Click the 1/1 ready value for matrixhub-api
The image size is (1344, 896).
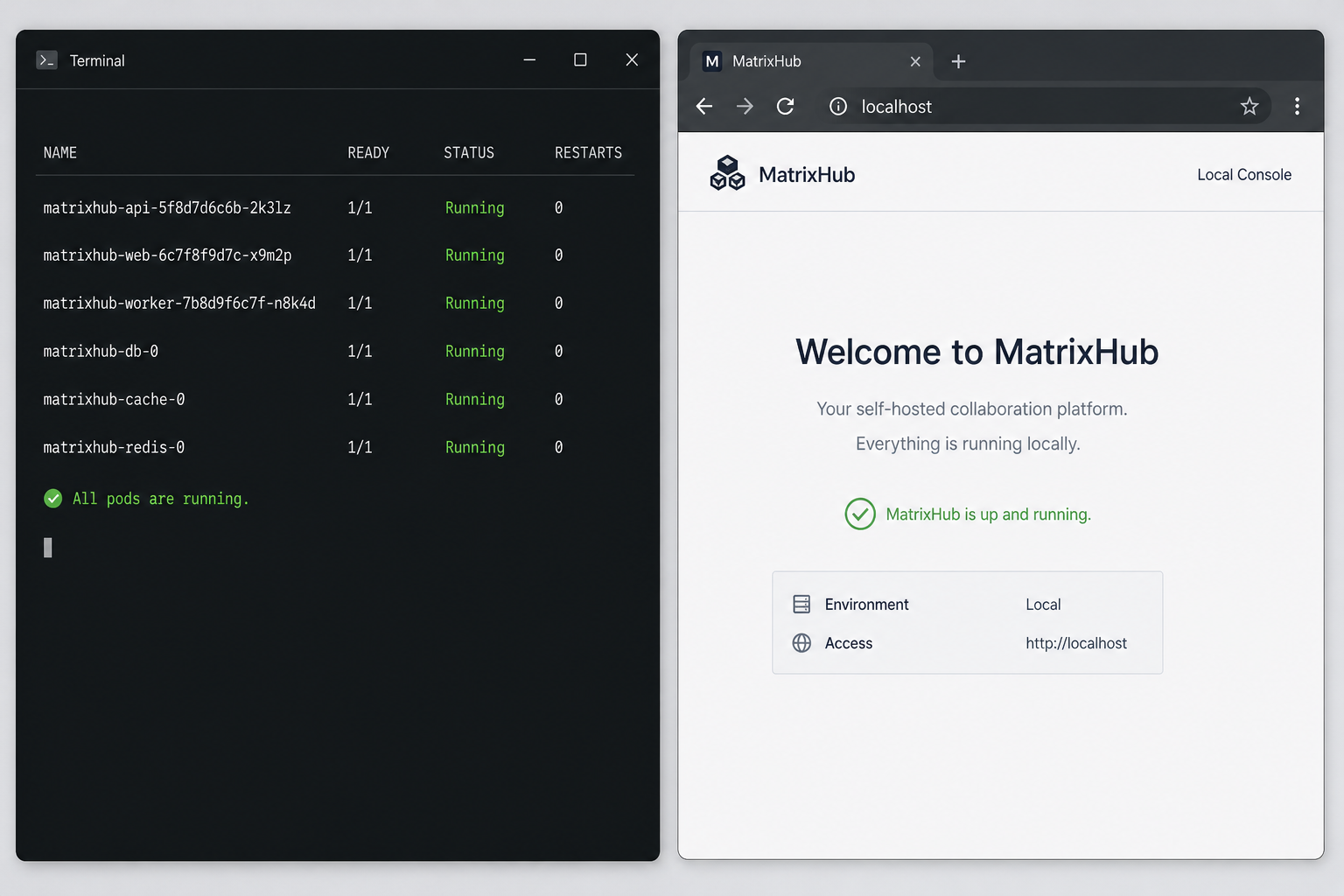click(x=360, y=208)
